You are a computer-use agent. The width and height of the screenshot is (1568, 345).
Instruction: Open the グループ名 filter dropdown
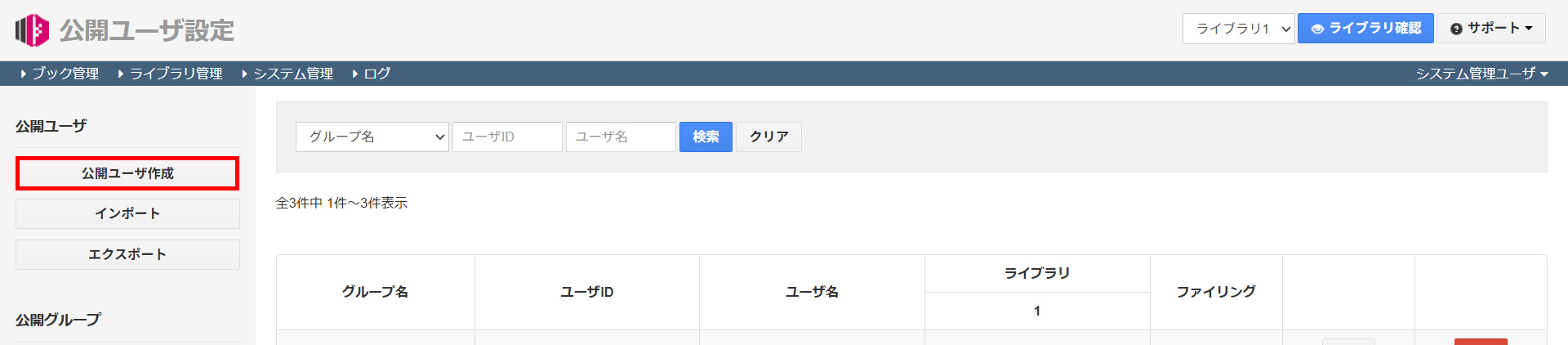click(372, 137)
